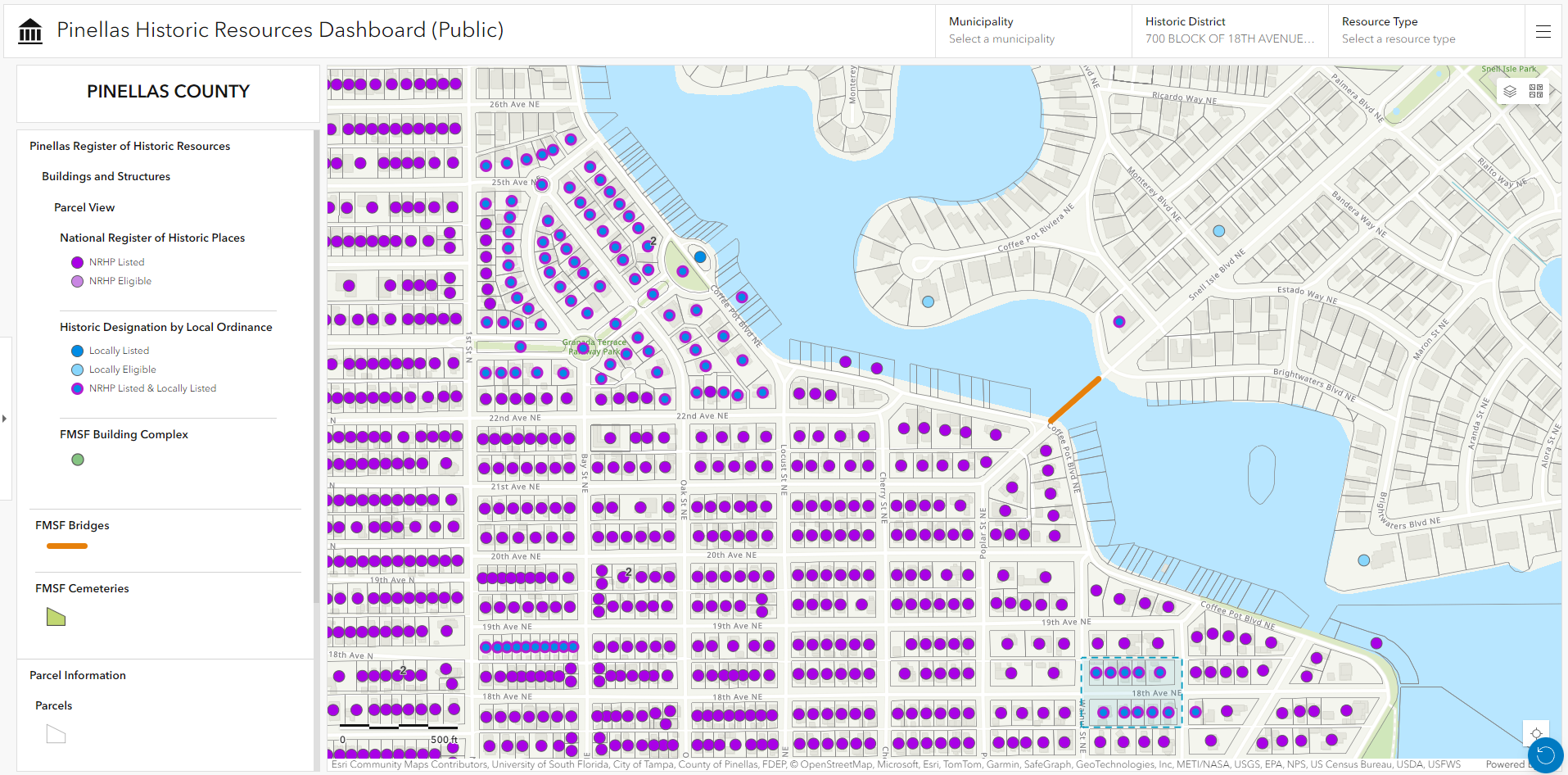
Task: Click the Pinellas Historic Resources Dashboard title
Action: point(280,30)
